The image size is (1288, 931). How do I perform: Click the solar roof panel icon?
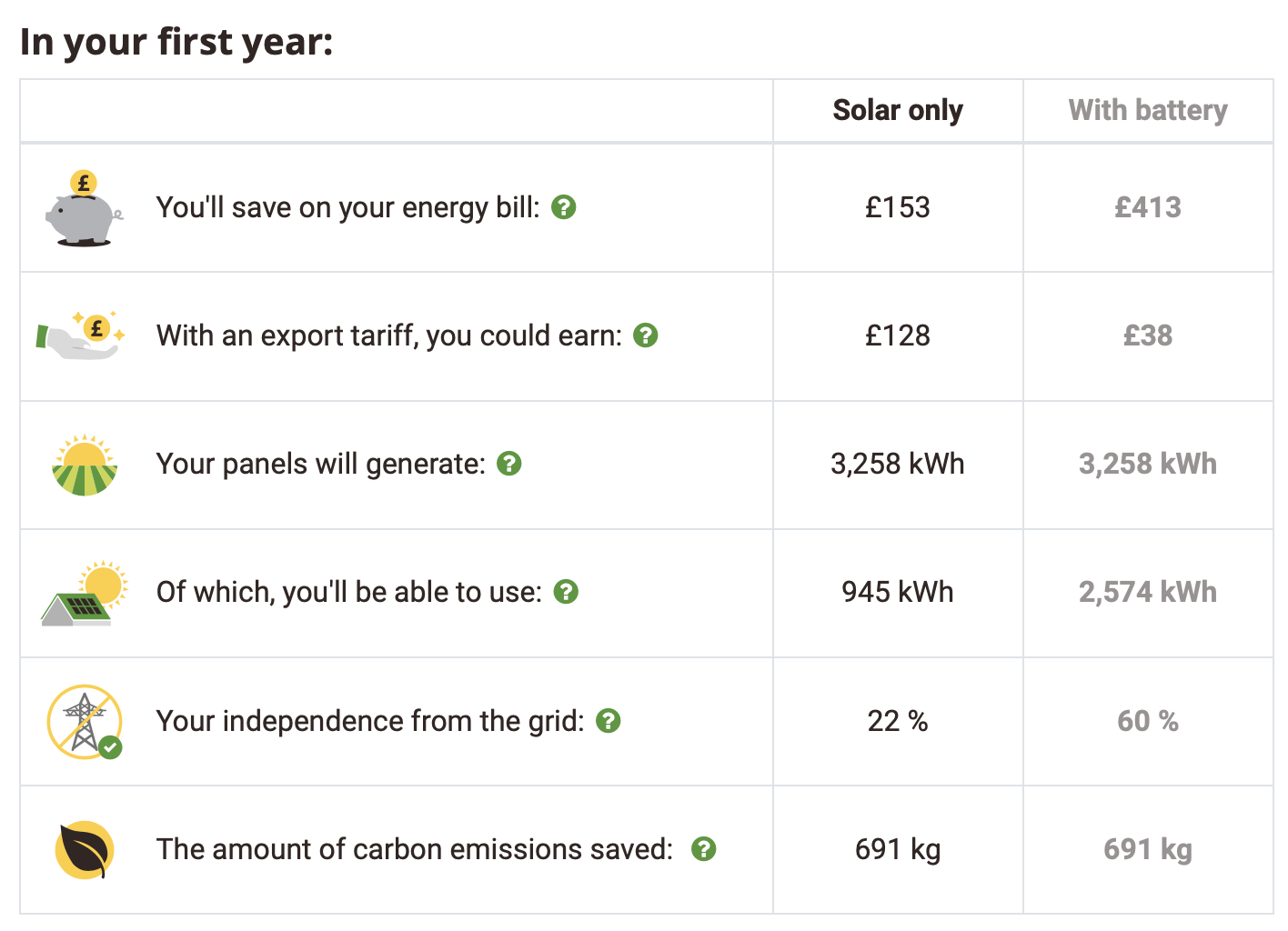[85, 593]
